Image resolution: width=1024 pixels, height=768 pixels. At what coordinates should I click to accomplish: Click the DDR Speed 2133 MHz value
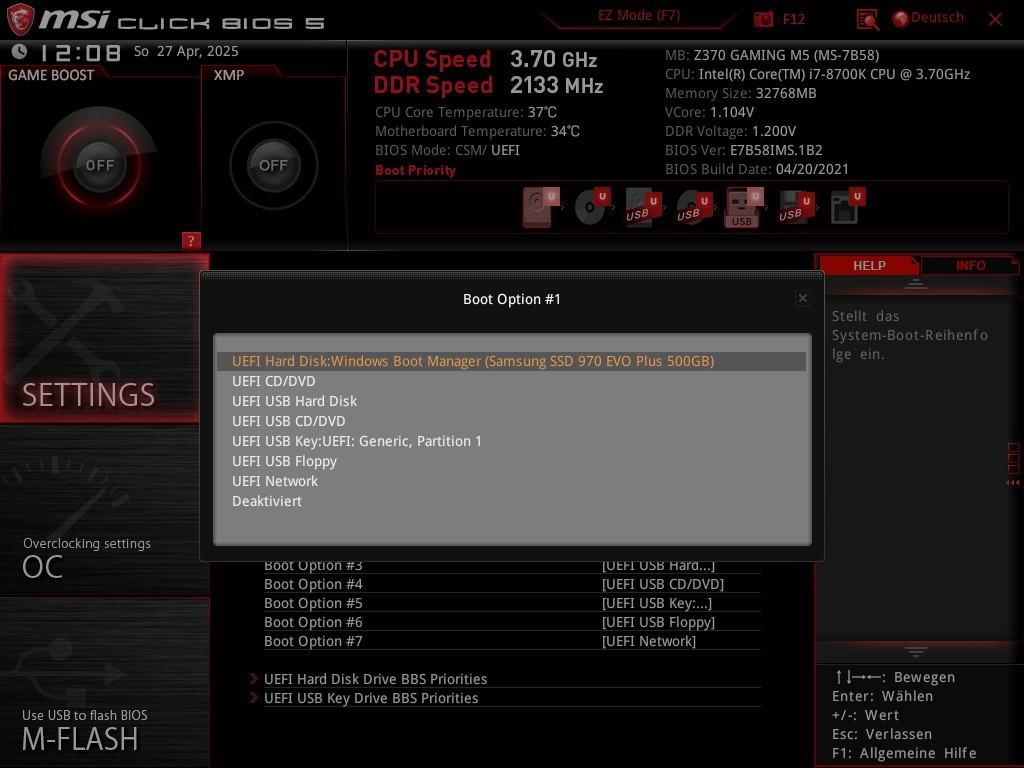(x=556, y=86)
